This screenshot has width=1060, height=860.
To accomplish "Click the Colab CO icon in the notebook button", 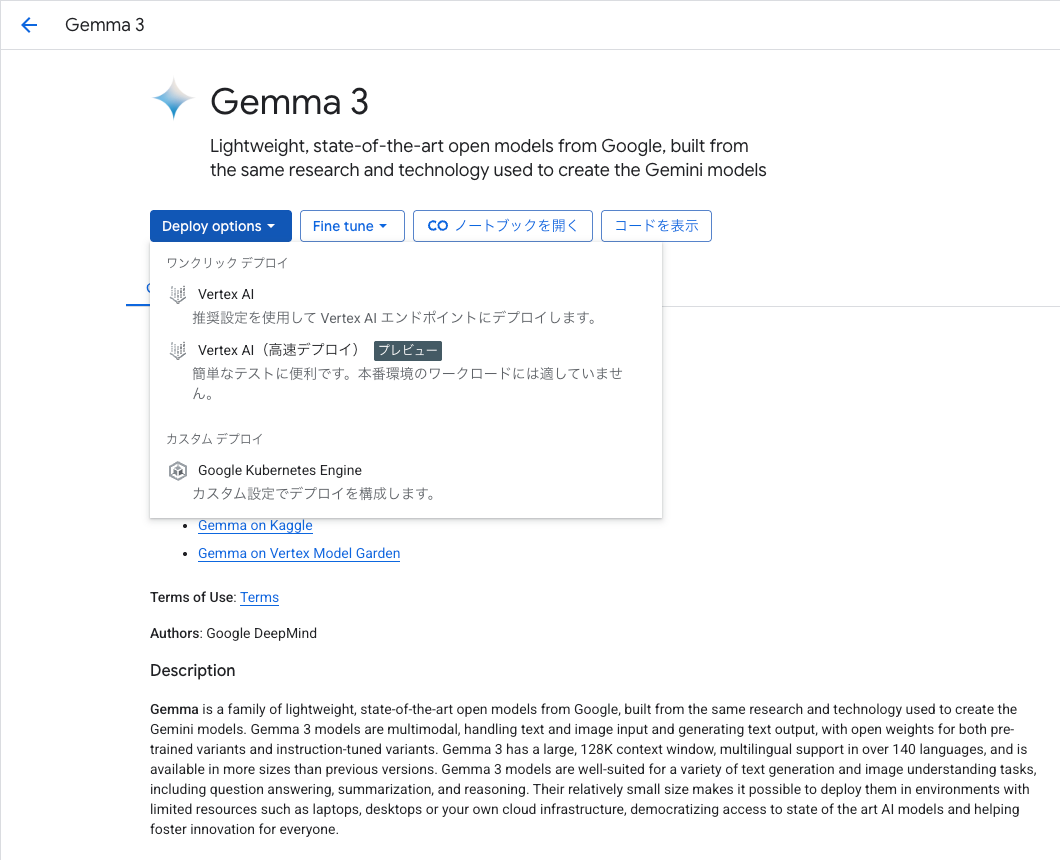I will tap(437, 226).
